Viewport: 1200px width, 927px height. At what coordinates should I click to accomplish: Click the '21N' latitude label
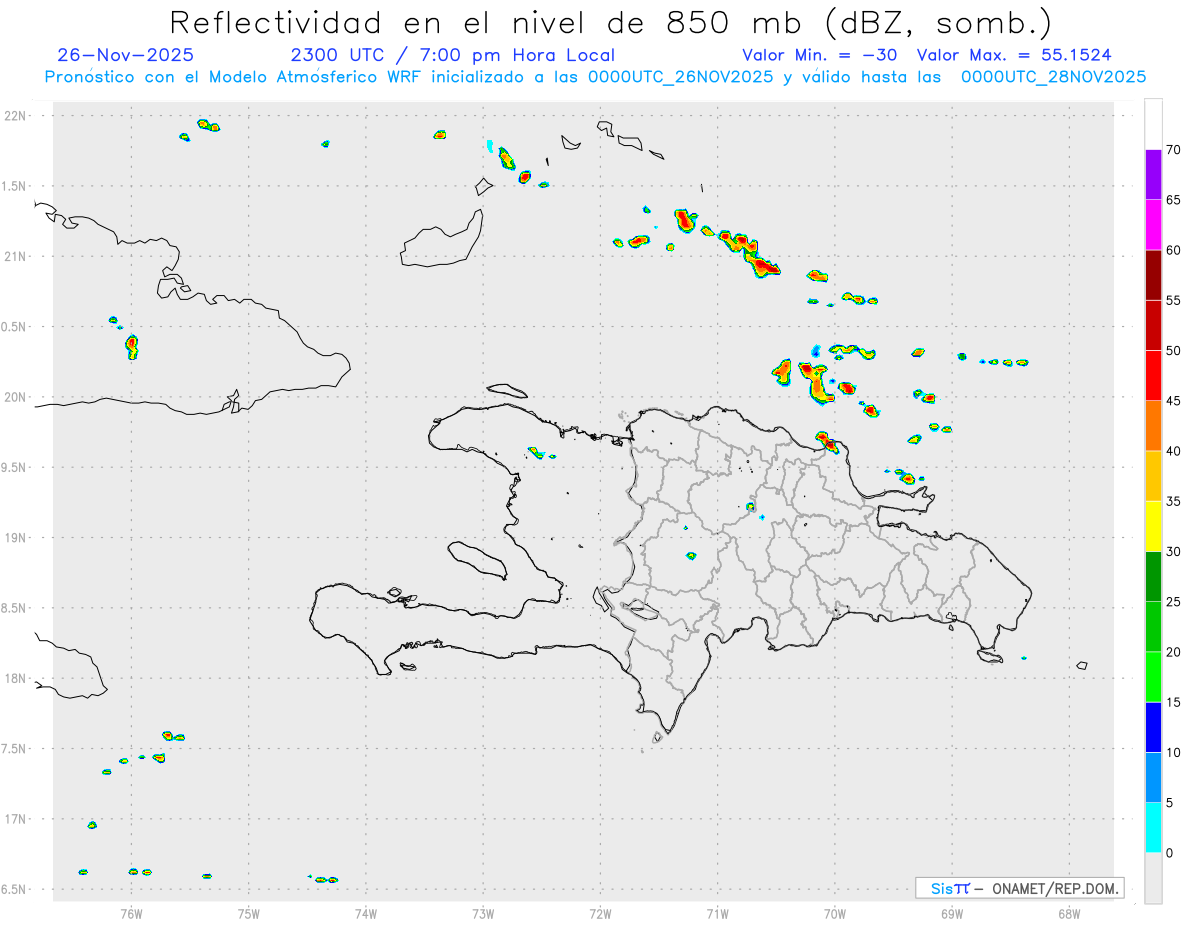point(17,256)
